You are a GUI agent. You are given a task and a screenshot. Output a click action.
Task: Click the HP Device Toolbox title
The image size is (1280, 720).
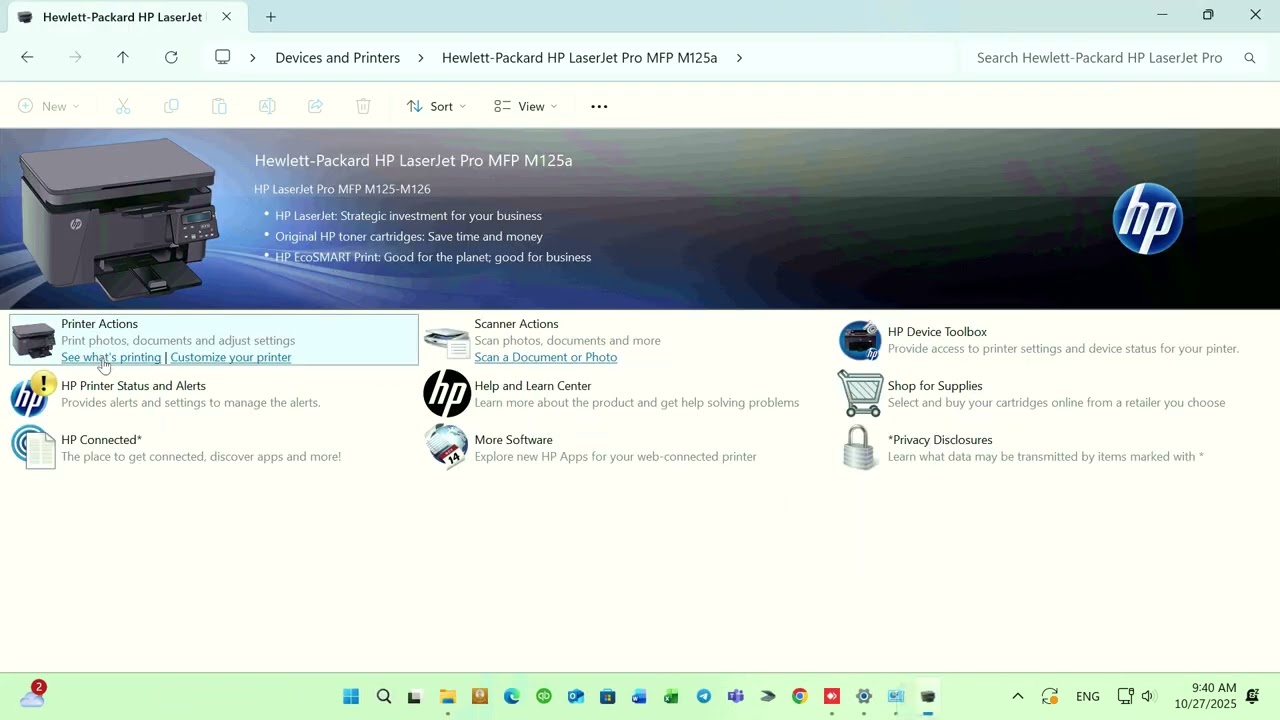pos(937,332)
